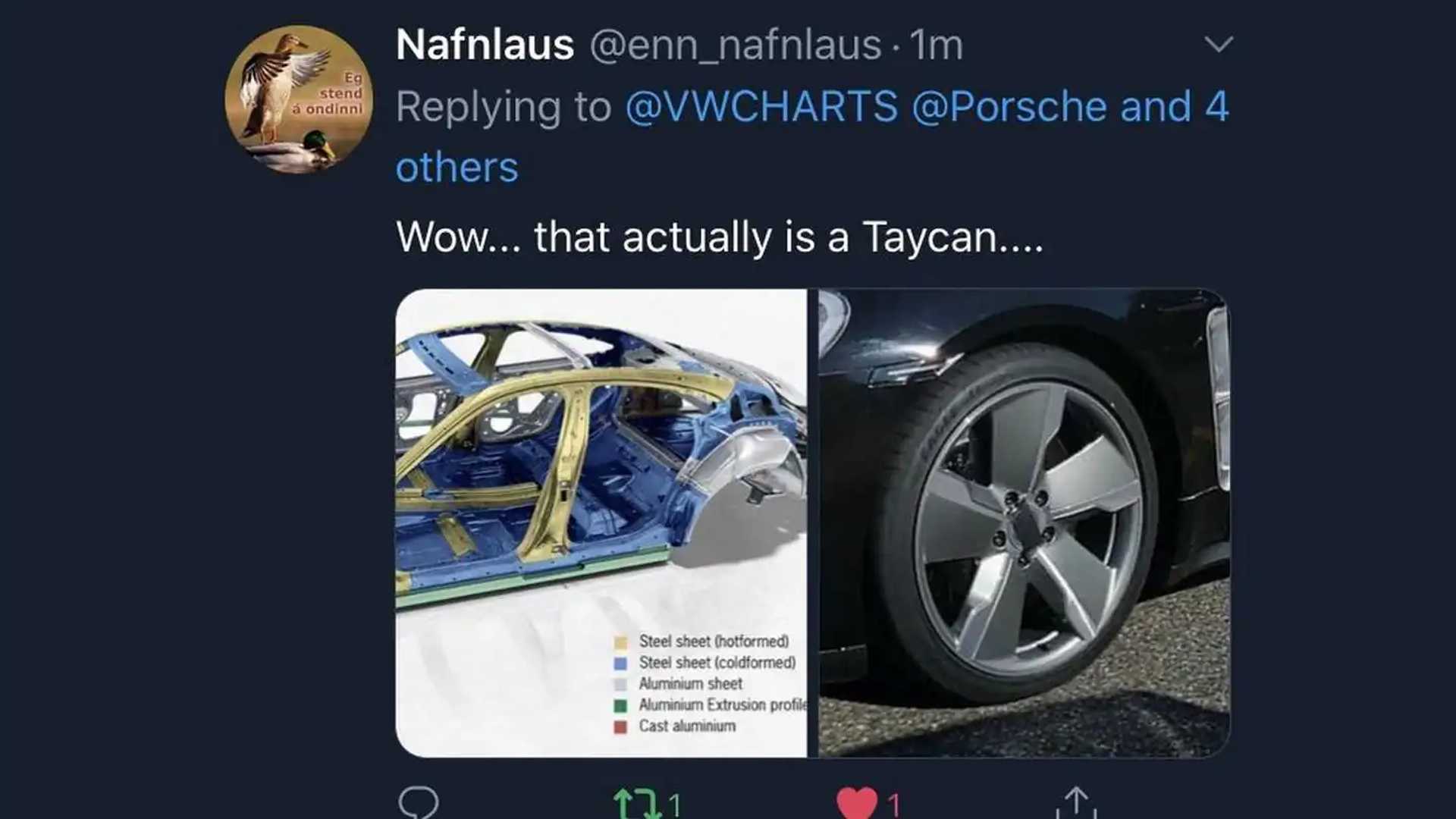Viewport: 1456px width, 819px height.
Task: Open the @enn_nafnlaus handle
Action: click(735, 45)
